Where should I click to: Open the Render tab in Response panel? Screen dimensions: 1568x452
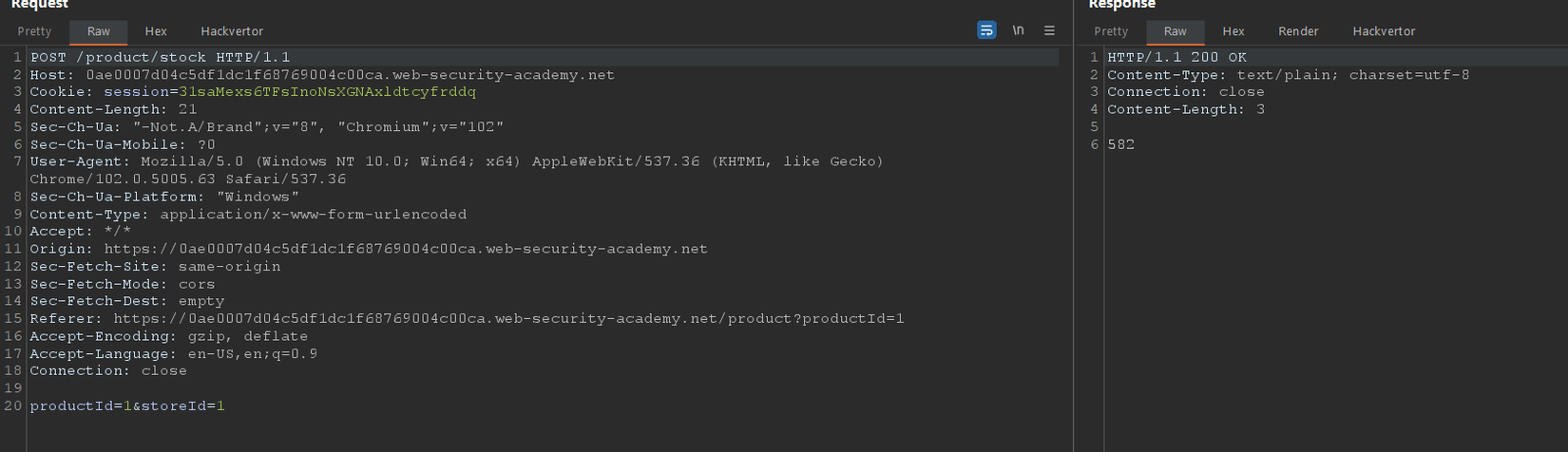coord(1298,31)
